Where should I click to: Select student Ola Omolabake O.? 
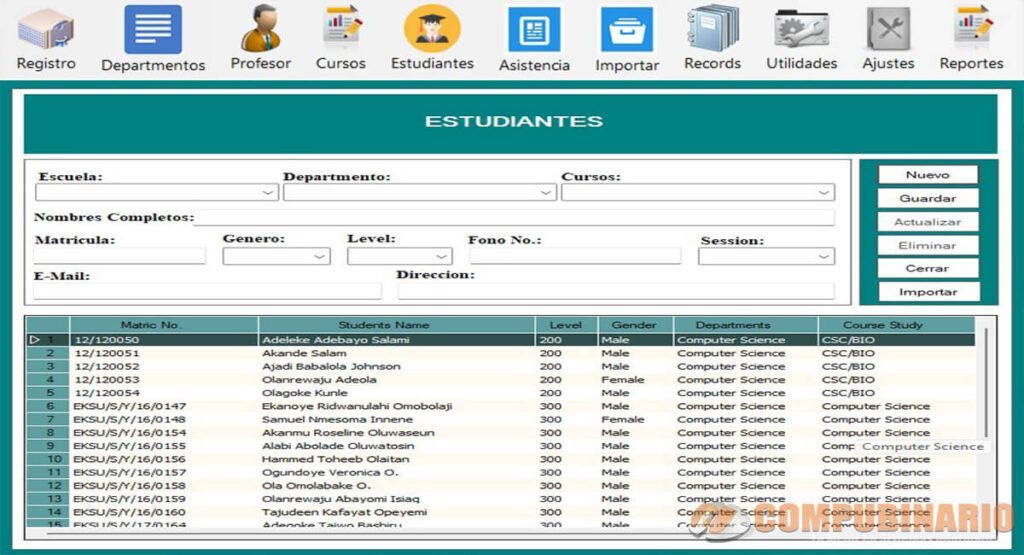tap(396, 486)
